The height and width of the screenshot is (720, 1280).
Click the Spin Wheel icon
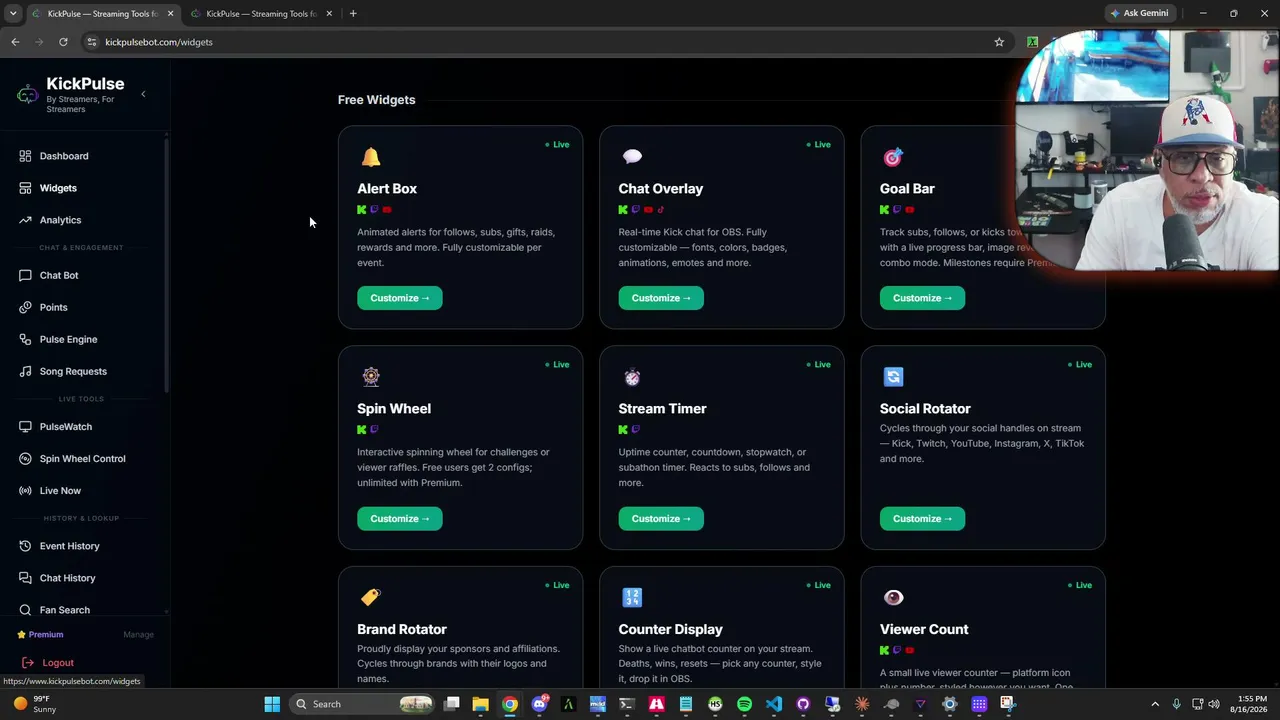pyautogui.click(x=371, y=377)
